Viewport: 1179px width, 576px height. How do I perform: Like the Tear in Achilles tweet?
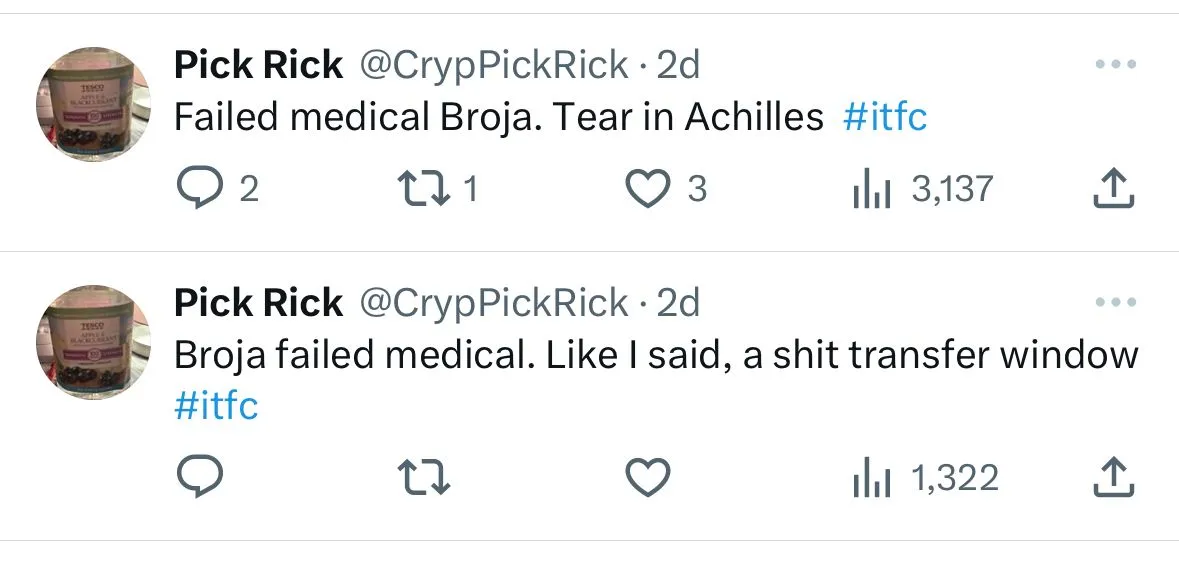pyautogui.click(x=647, y=188)
